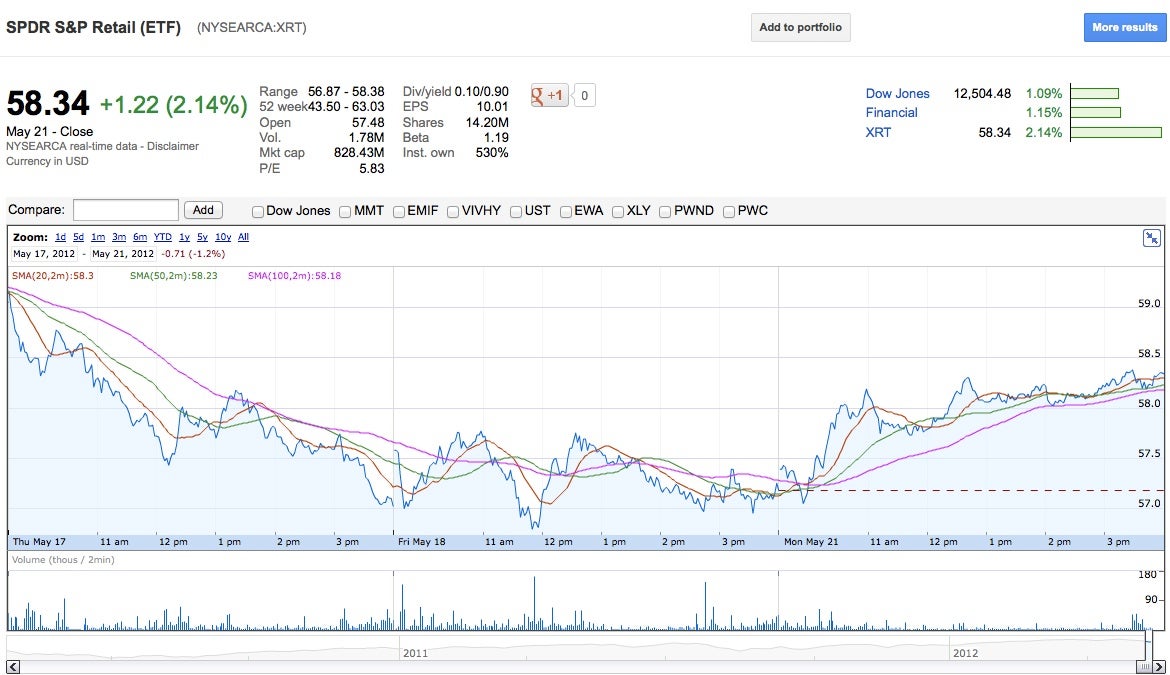Set chart zoom to 1d
The image size is (1170, 675).
coord(60,237)
